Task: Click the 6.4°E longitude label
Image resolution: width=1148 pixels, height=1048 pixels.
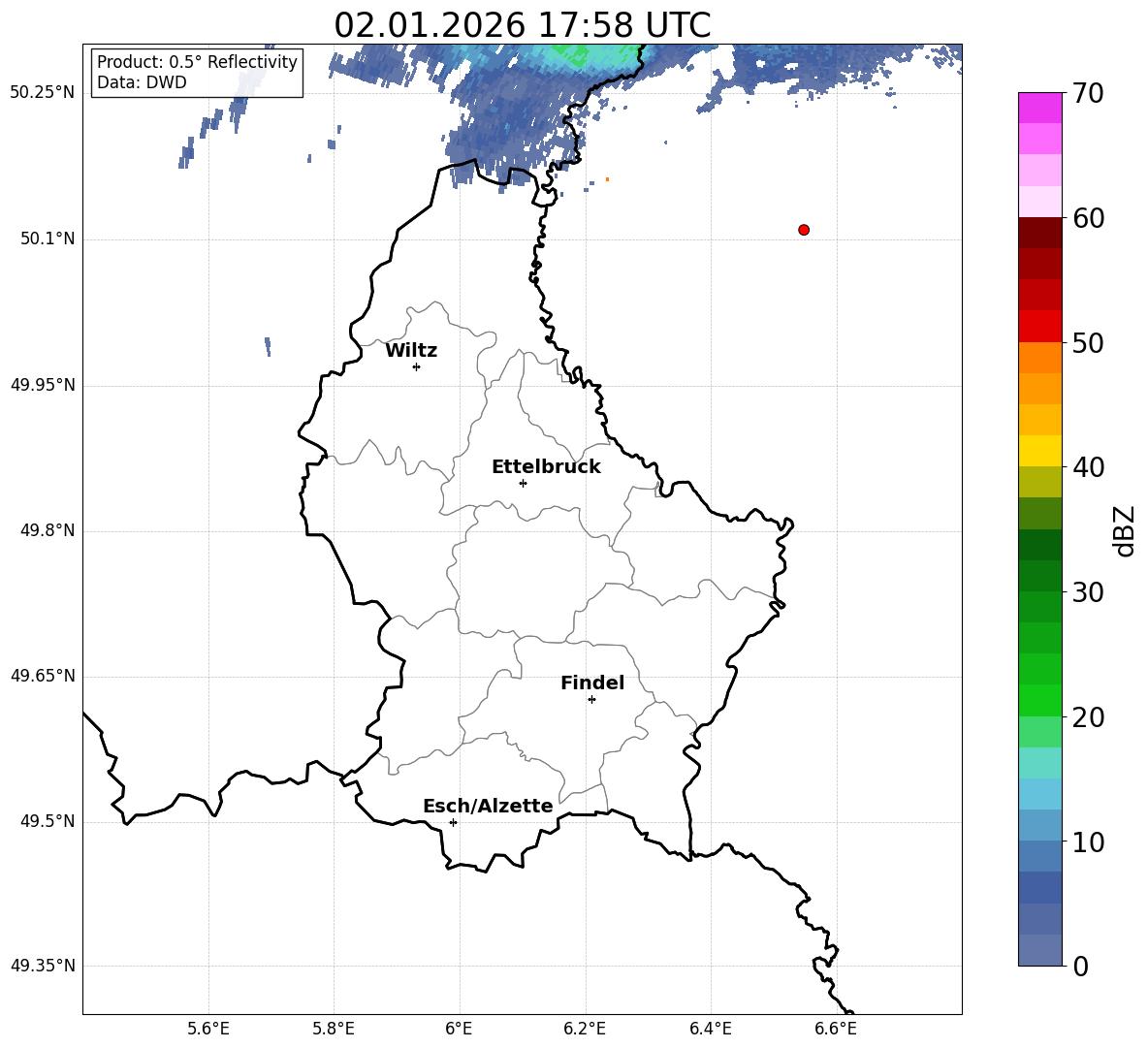Action: [710, 1029]
